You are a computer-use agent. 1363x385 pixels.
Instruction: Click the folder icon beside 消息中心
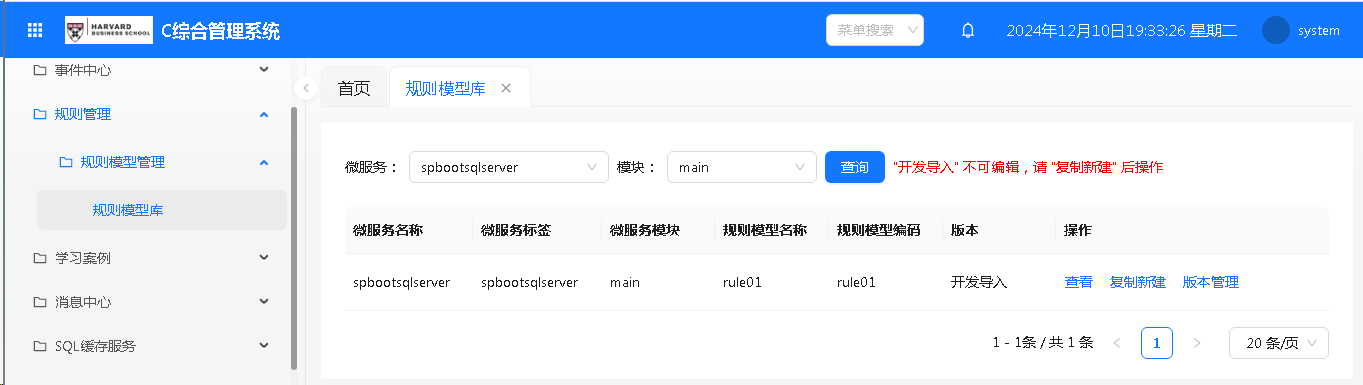point(40,302)
